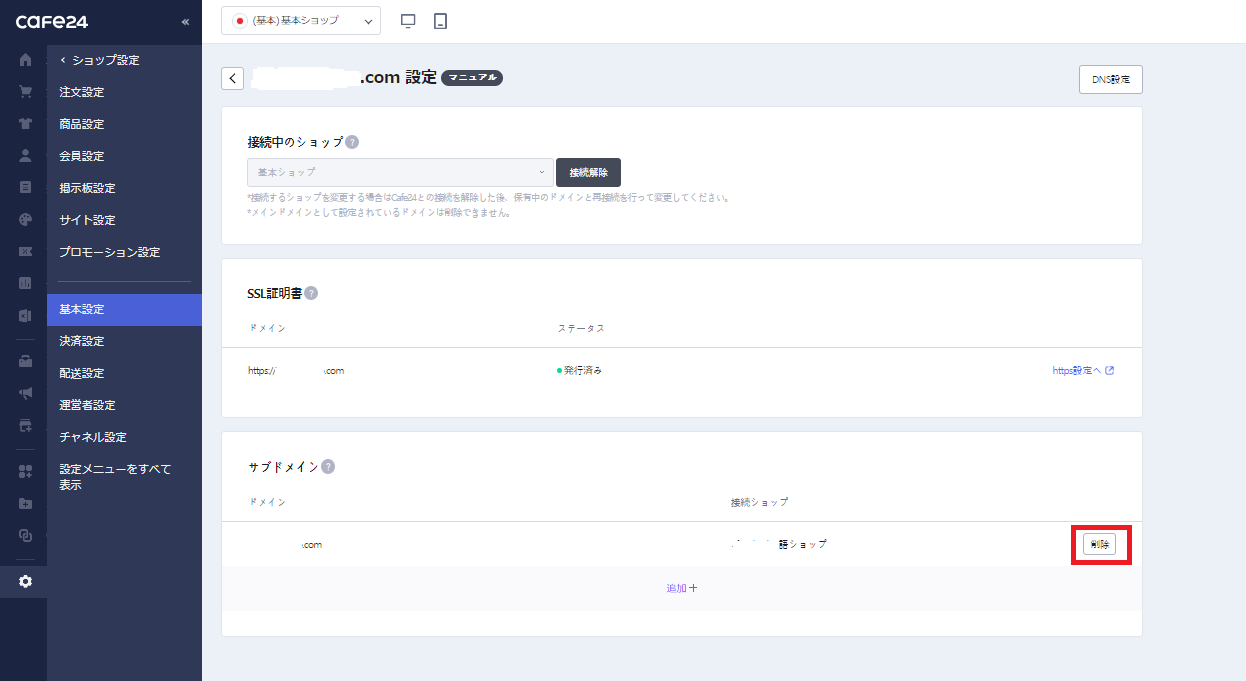Open the palette design icon

click(25, 220)
